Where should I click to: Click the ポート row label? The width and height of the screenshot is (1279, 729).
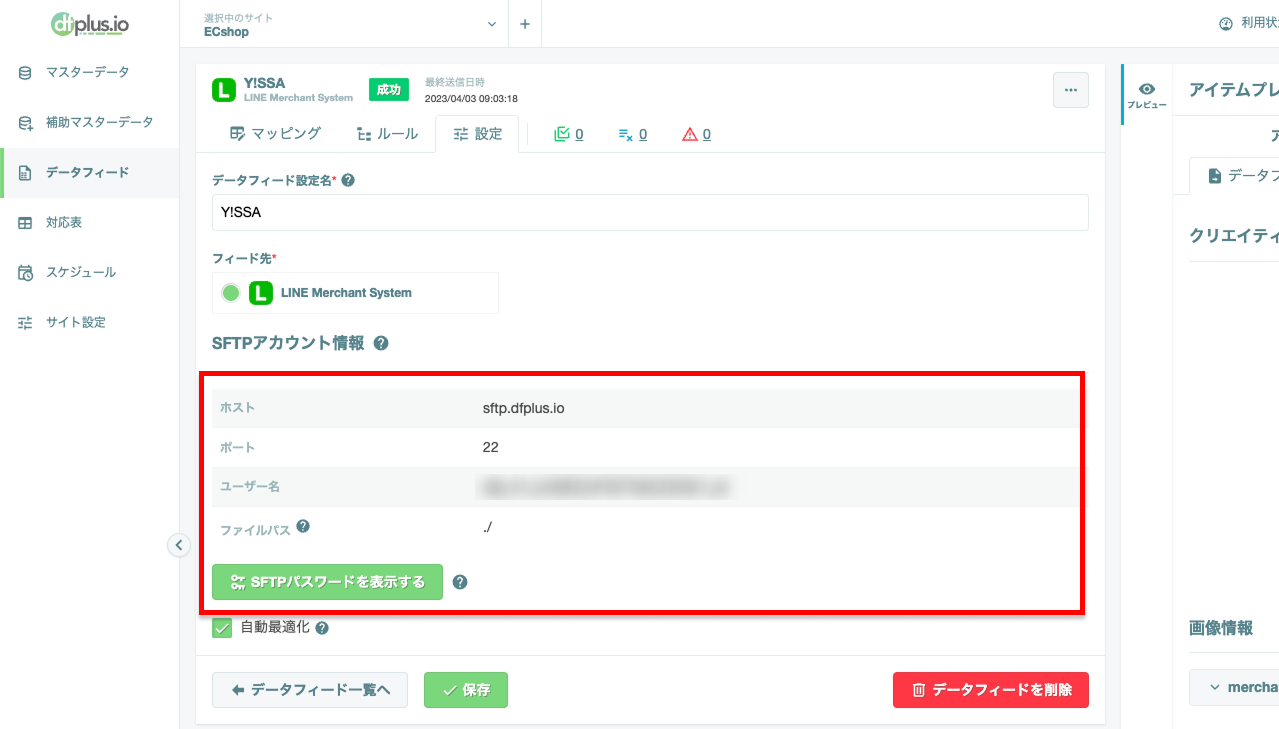click(237, 447)
